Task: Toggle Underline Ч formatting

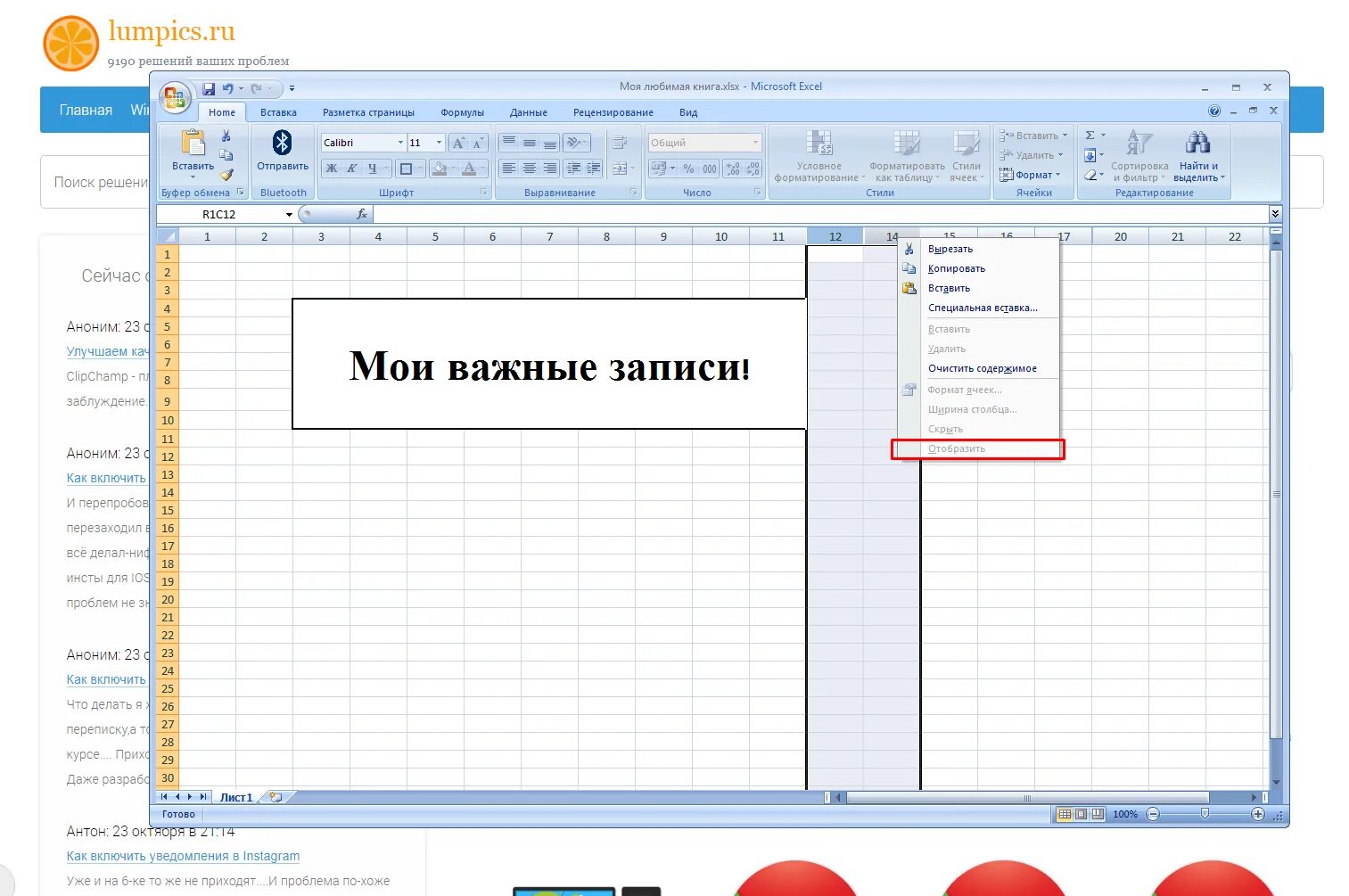Action: [x=373, y=169]
